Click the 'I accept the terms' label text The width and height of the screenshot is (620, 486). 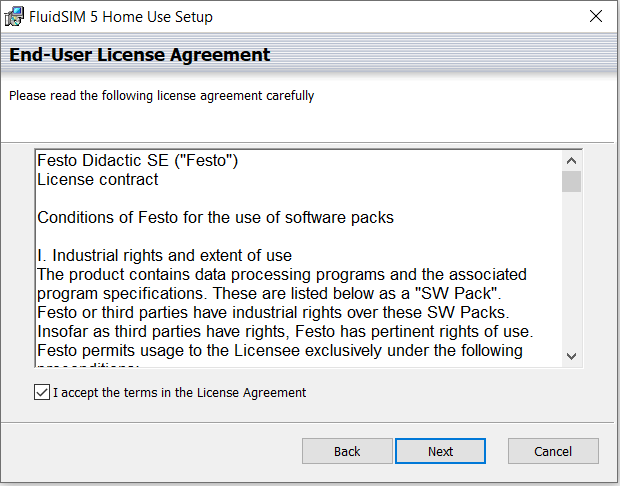179,393
